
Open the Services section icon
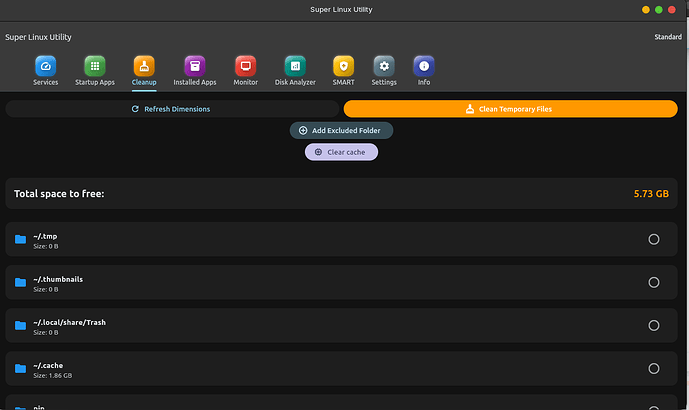(x=45, y=66)
